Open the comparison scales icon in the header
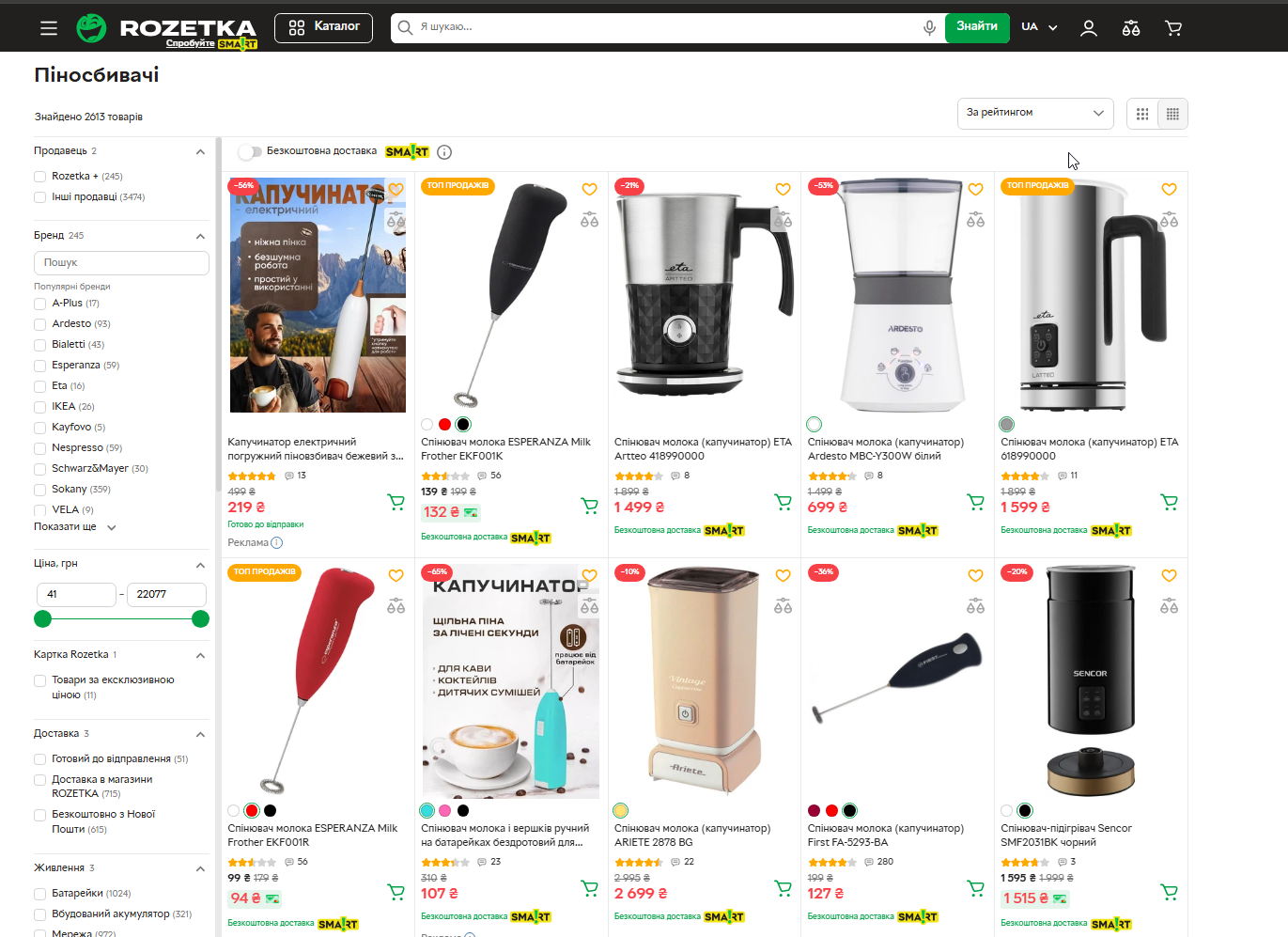The height and width of the screenshot is (937, 1288). point(1131,28)
